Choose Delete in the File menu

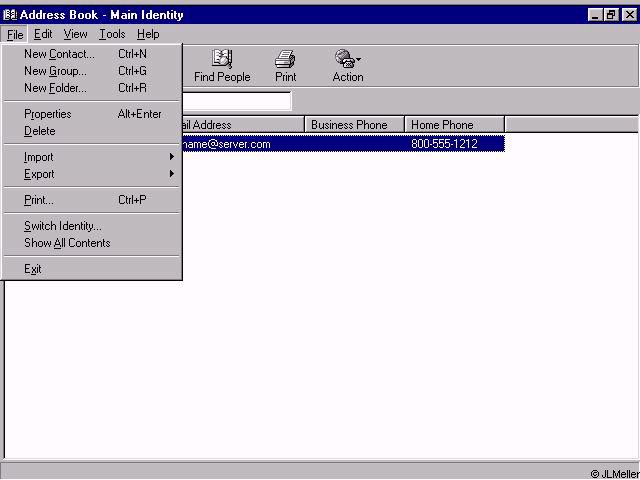(x=40, y=131)
